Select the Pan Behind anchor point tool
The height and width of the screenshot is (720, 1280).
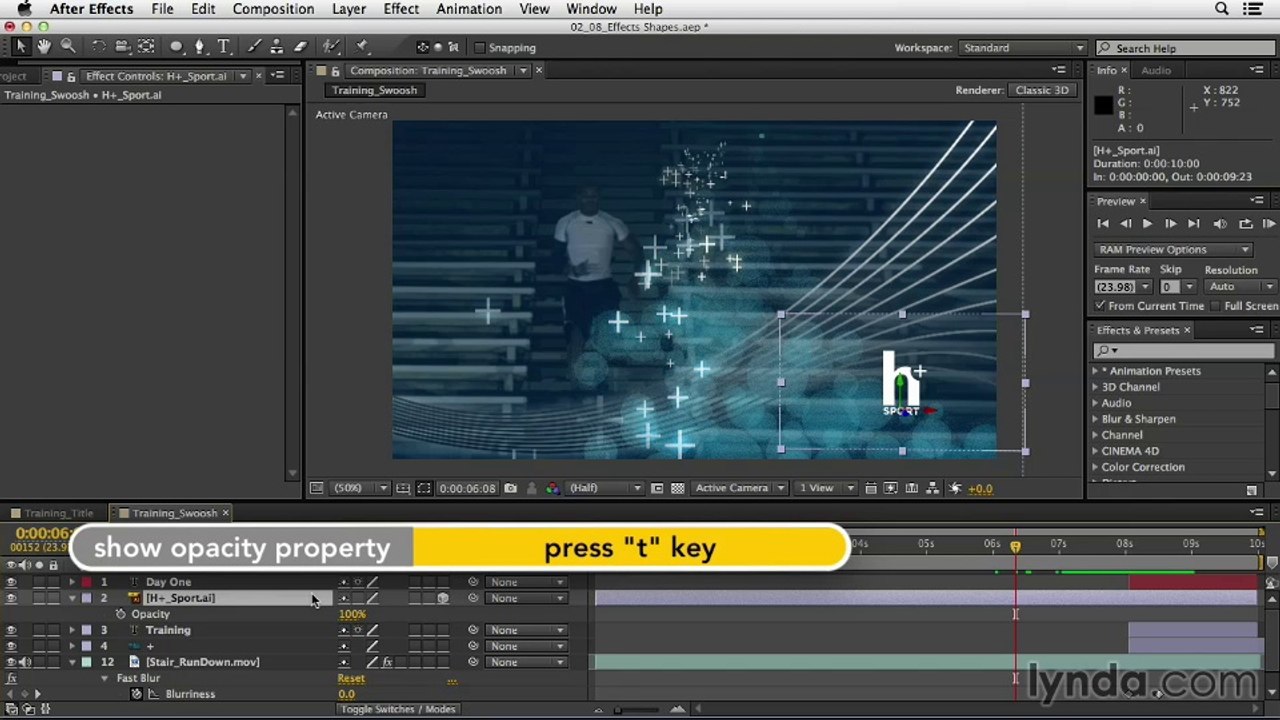click(146, 47)
